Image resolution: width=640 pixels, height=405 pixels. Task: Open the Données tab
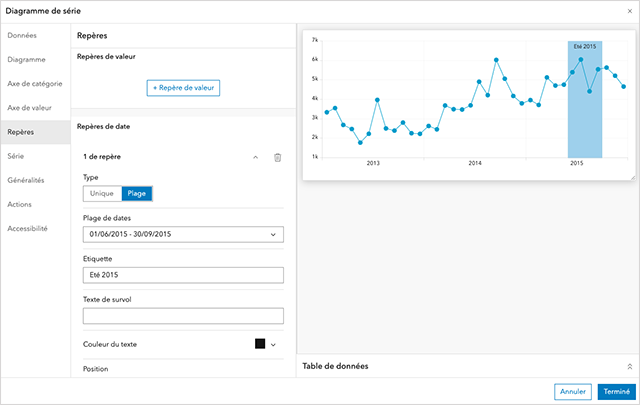click(x=36, y=36)
